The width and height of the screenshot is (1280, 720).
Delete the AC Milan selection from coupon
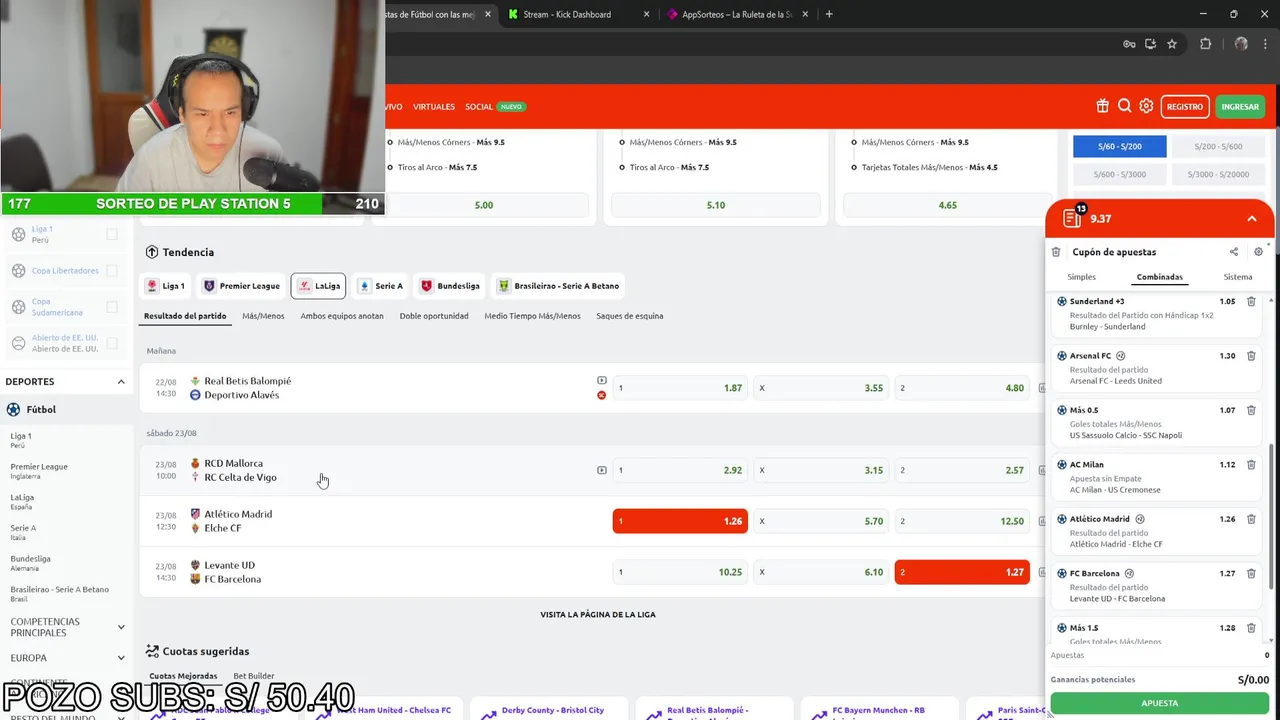pyautogui.click(x=1251, y=465)
